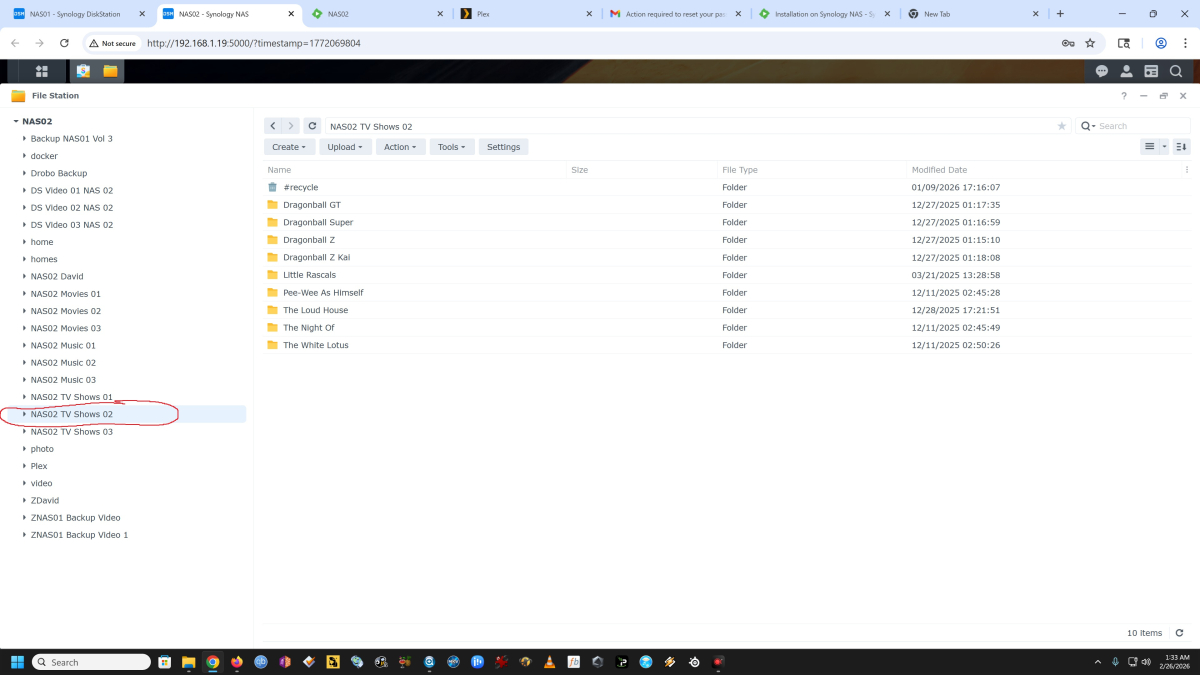Click the File Station icon in DSM taskbar
The width and height of the screenshot is (1200, 675).
(110, 71)
